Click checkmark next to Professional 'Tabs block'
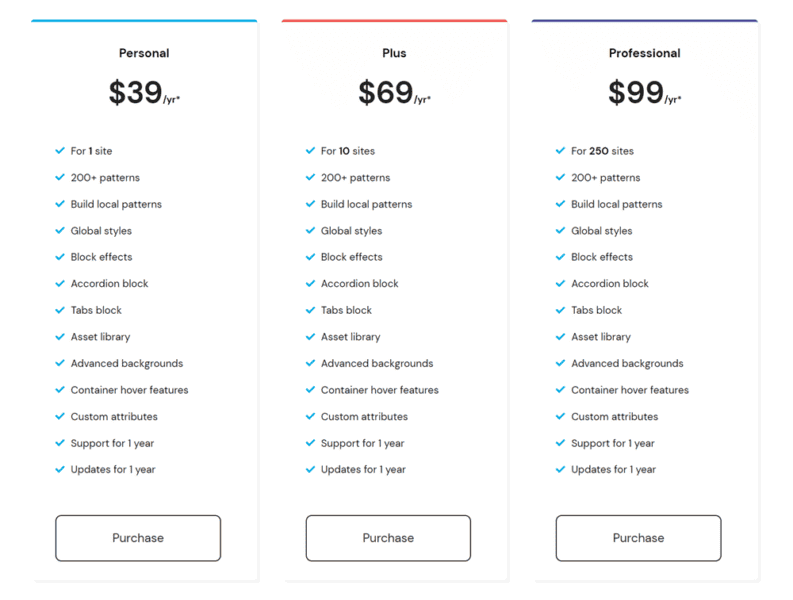Viewport: 793px width, 600px height. click(x=560, y=310)
